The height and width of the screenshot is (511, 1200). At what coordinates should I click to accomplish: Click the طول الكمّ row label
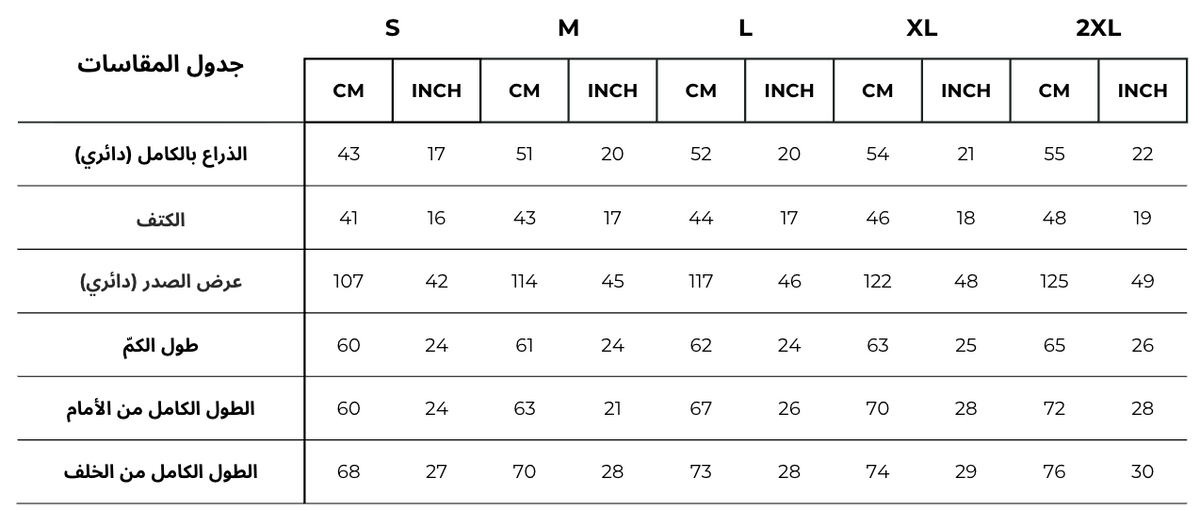(x=161, y=345)
